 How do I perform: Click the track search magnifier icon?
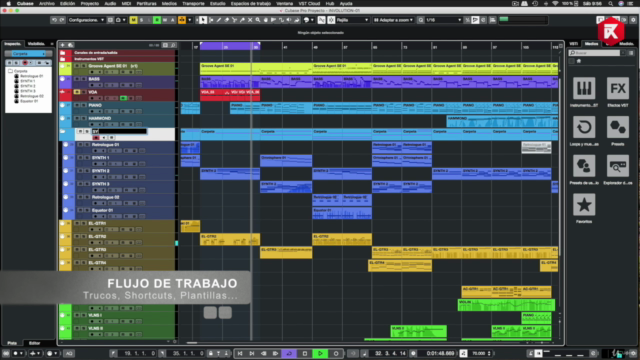(x=173, y=45)
